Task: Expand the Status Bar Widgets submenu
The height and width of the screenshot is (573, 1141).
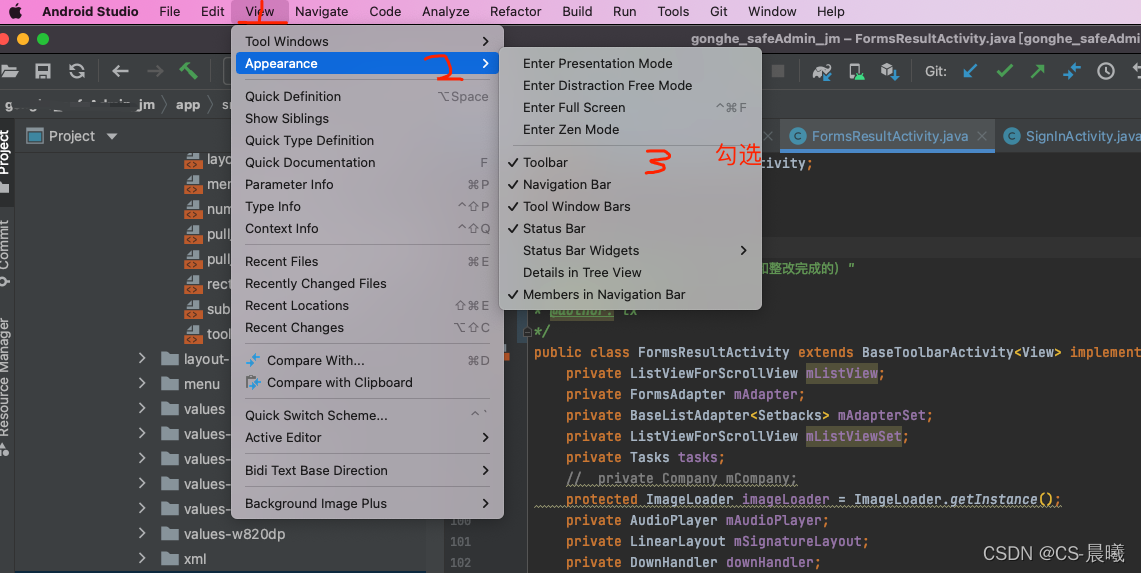Action: click(x=629, y=250)
